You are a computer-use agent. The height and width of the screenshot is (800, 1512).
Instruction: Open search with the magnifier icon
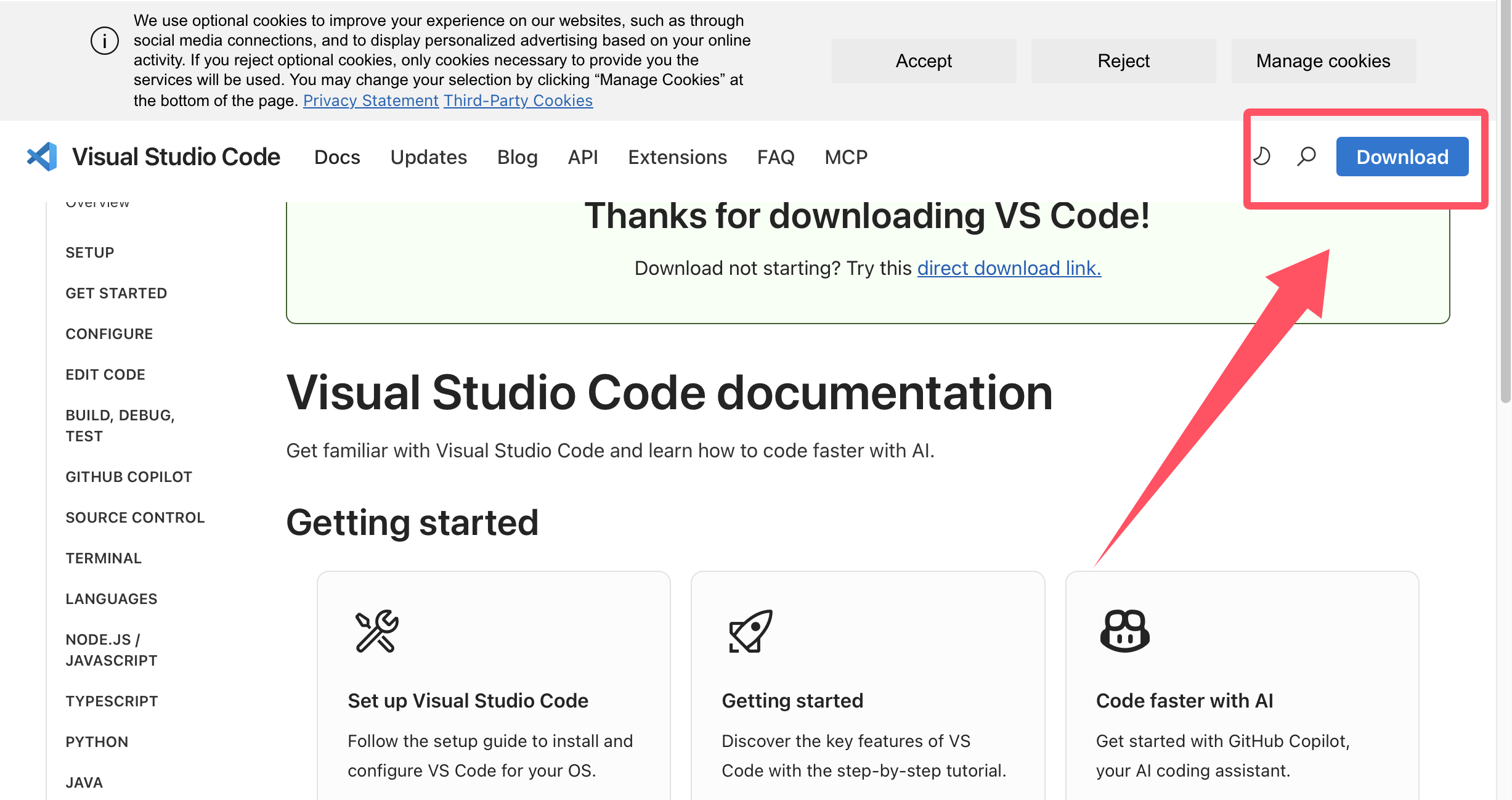pyautogui.click(x=1306, y=157)
